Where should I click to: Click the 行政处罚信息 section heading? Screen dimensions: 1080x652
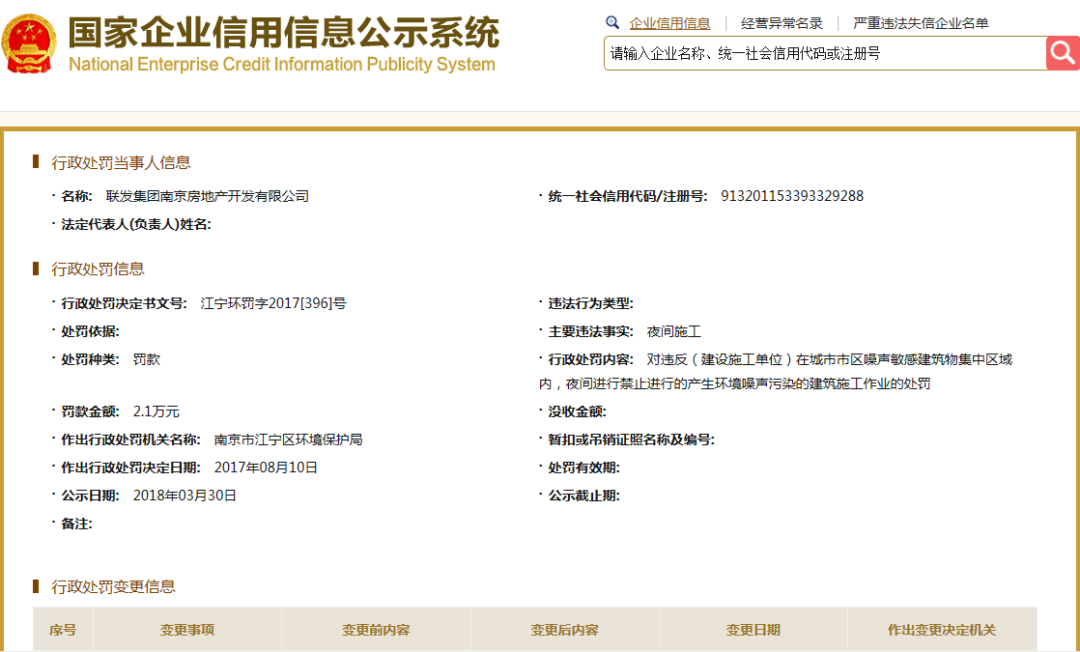tap(98, 269)
